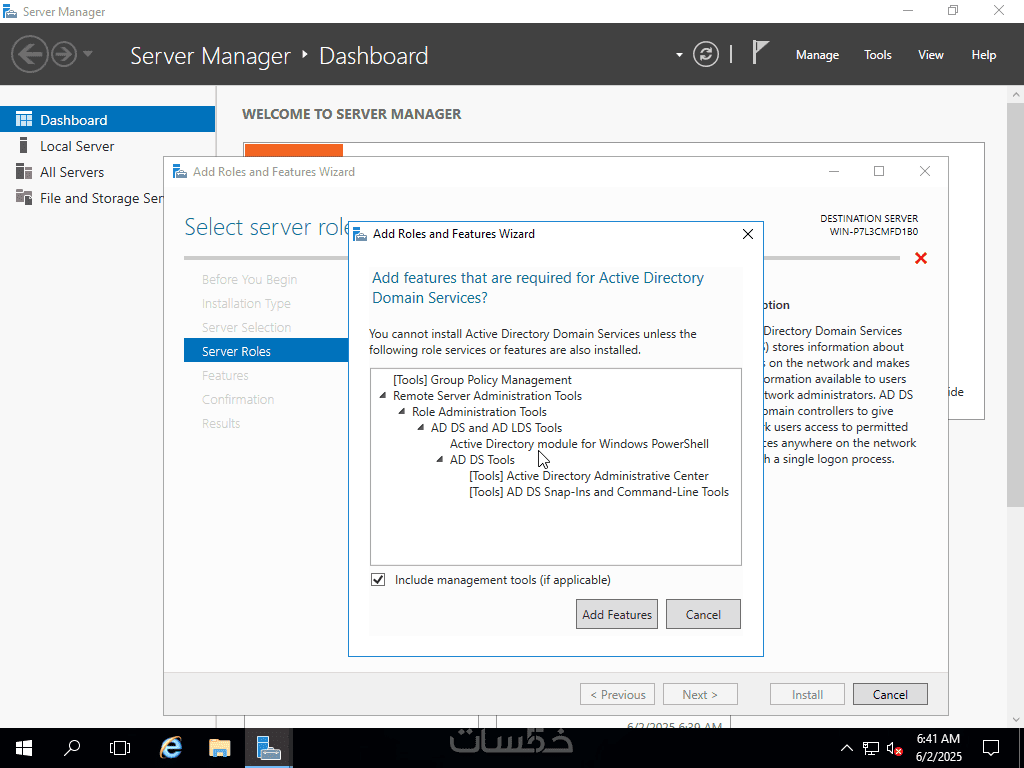Close the required features dialog with X

748,234
